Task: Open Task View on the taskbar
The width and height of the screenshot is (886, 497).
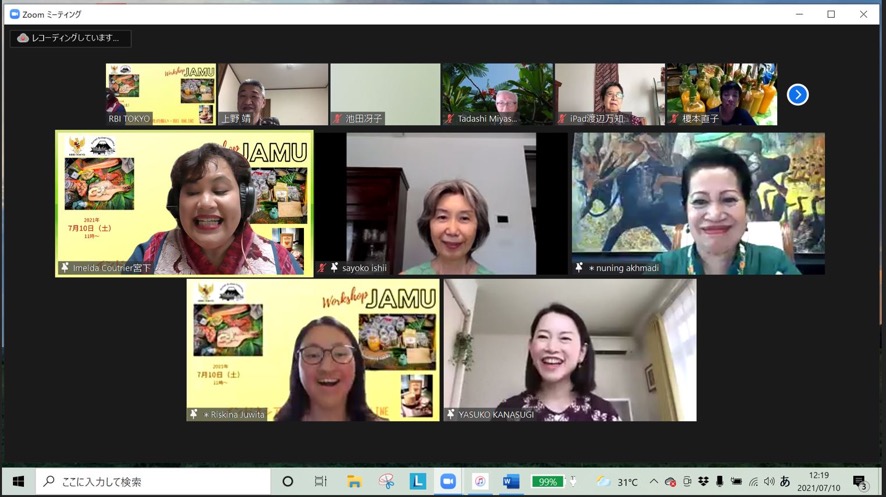Action: (320, 481)
